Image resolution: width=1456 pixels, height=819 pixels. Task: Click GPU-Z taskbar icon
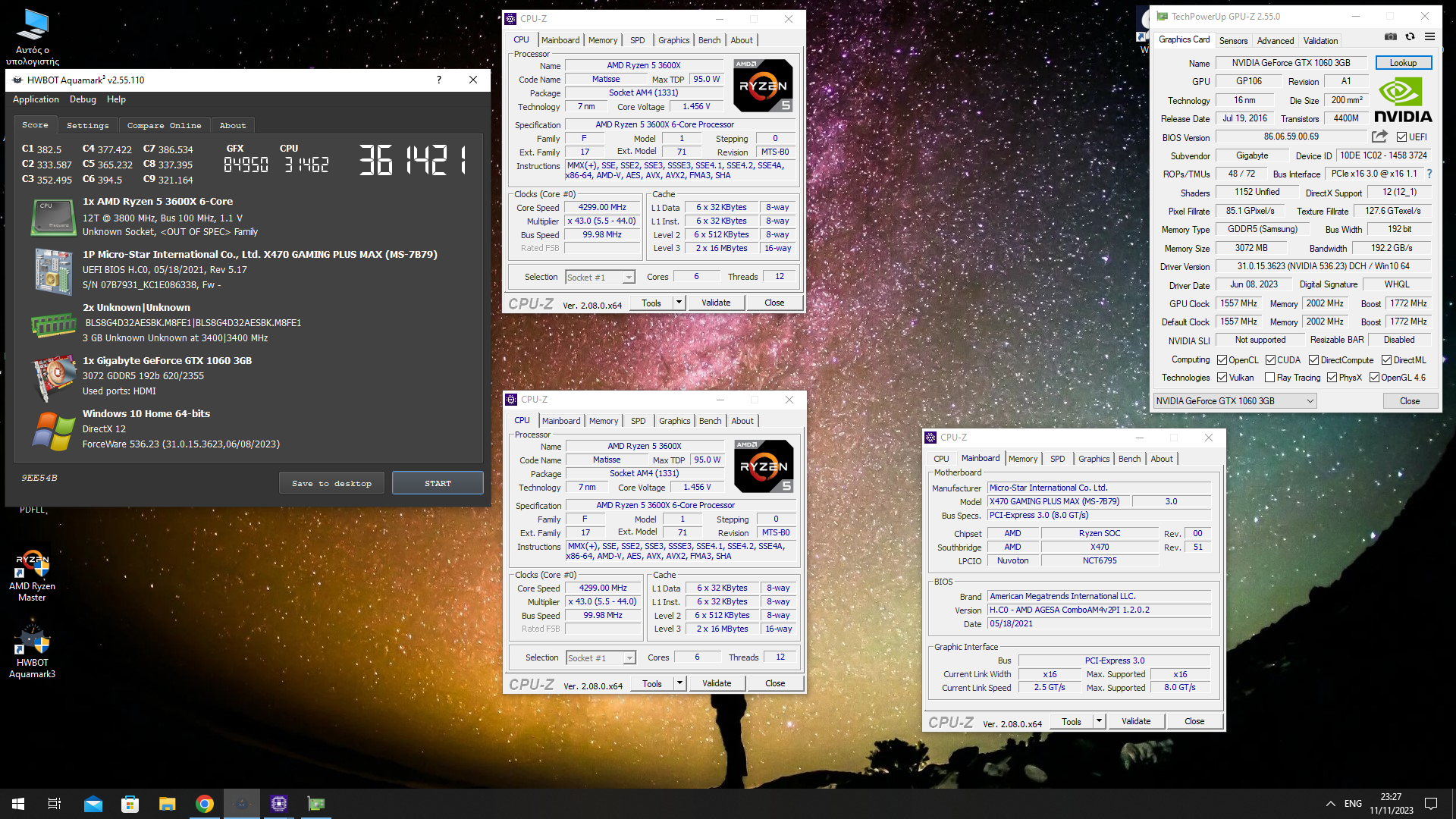tap(316, 804)
